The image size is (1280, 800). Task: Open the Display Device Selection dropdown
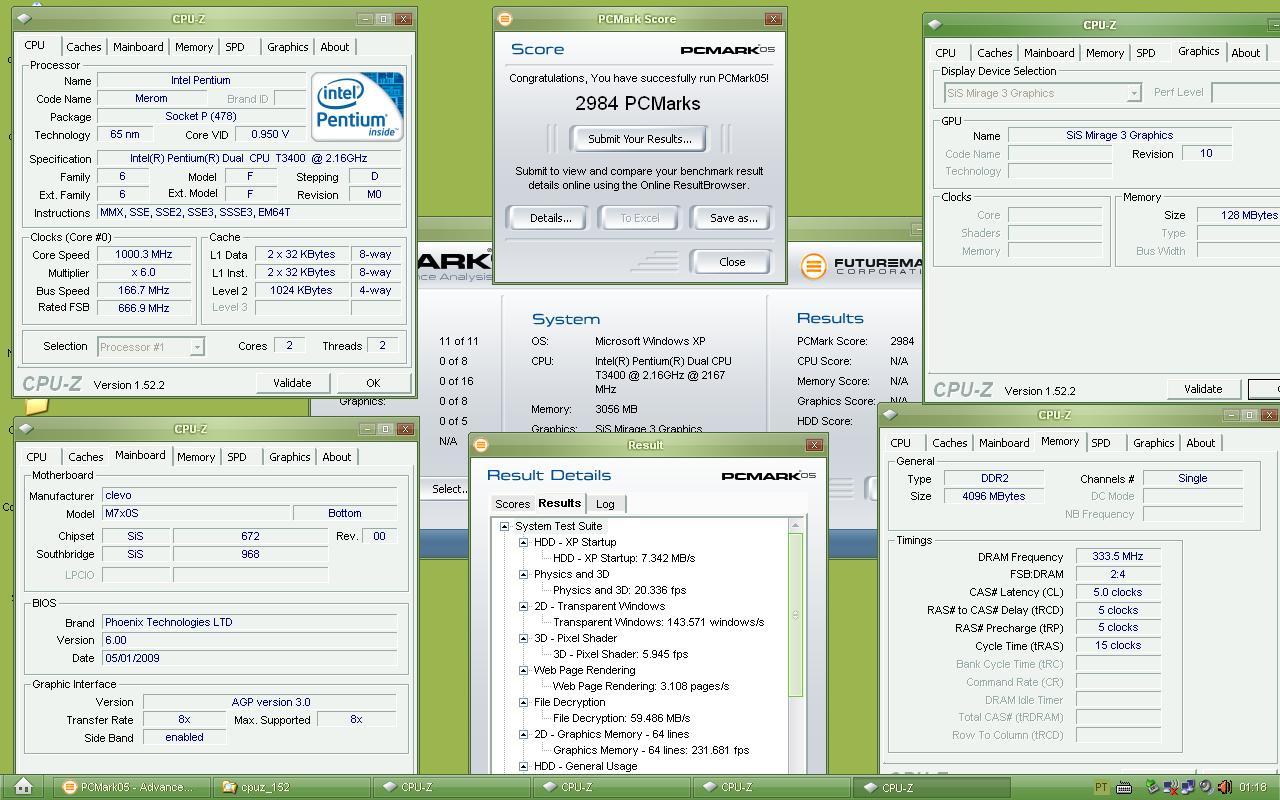tap(1133, 93)
